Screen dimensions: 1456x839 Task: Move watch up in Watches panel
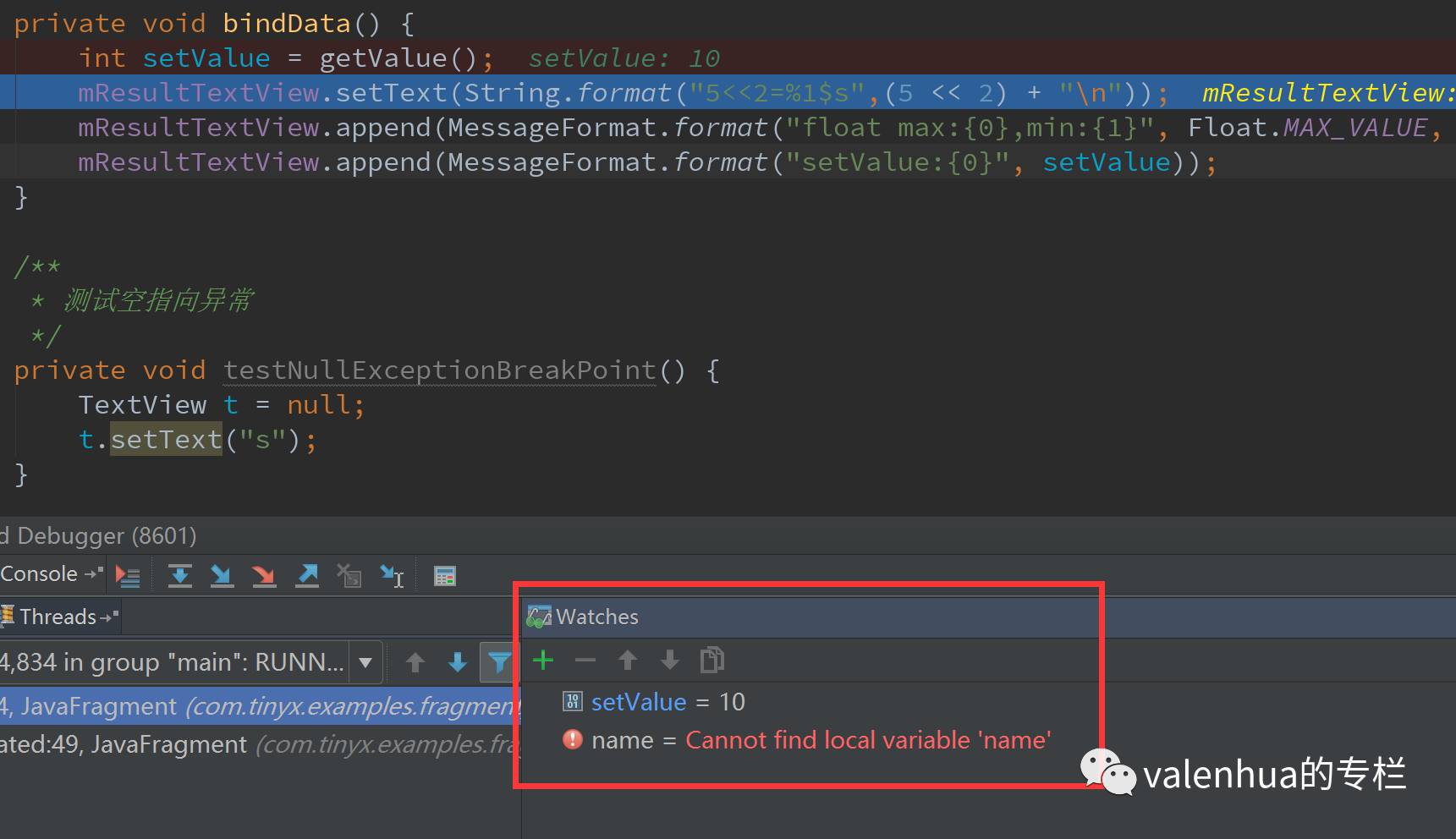(627, 660)
